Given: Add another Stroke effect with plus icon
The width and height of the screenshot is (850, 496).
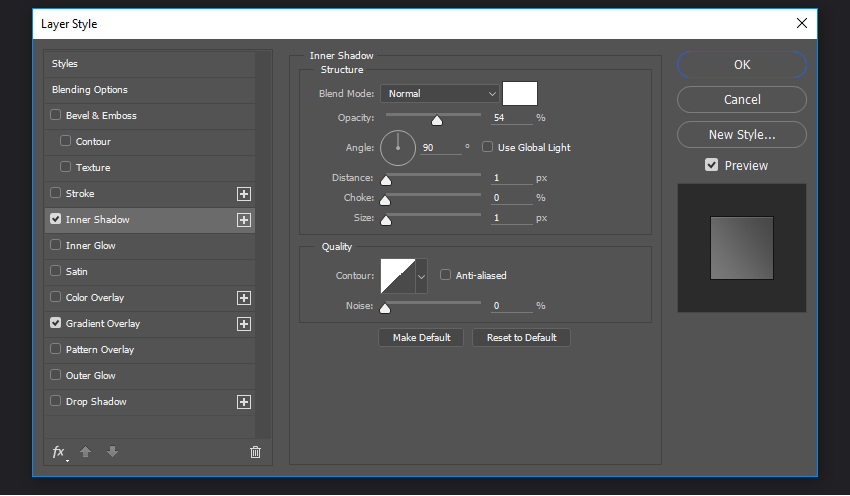Looking at the screenshot, I should click(244, 194).
